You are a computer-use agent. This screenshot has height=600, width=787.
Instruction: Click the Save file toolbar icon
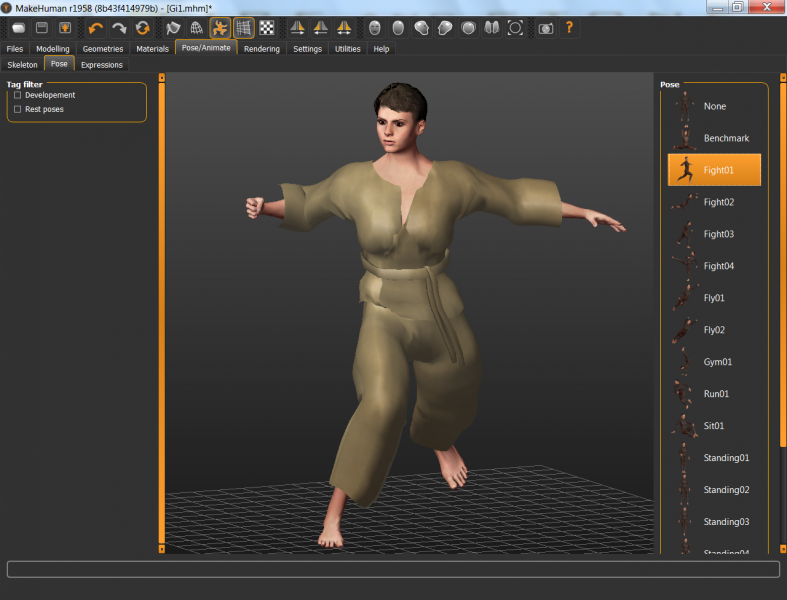[x=42, y=28]
